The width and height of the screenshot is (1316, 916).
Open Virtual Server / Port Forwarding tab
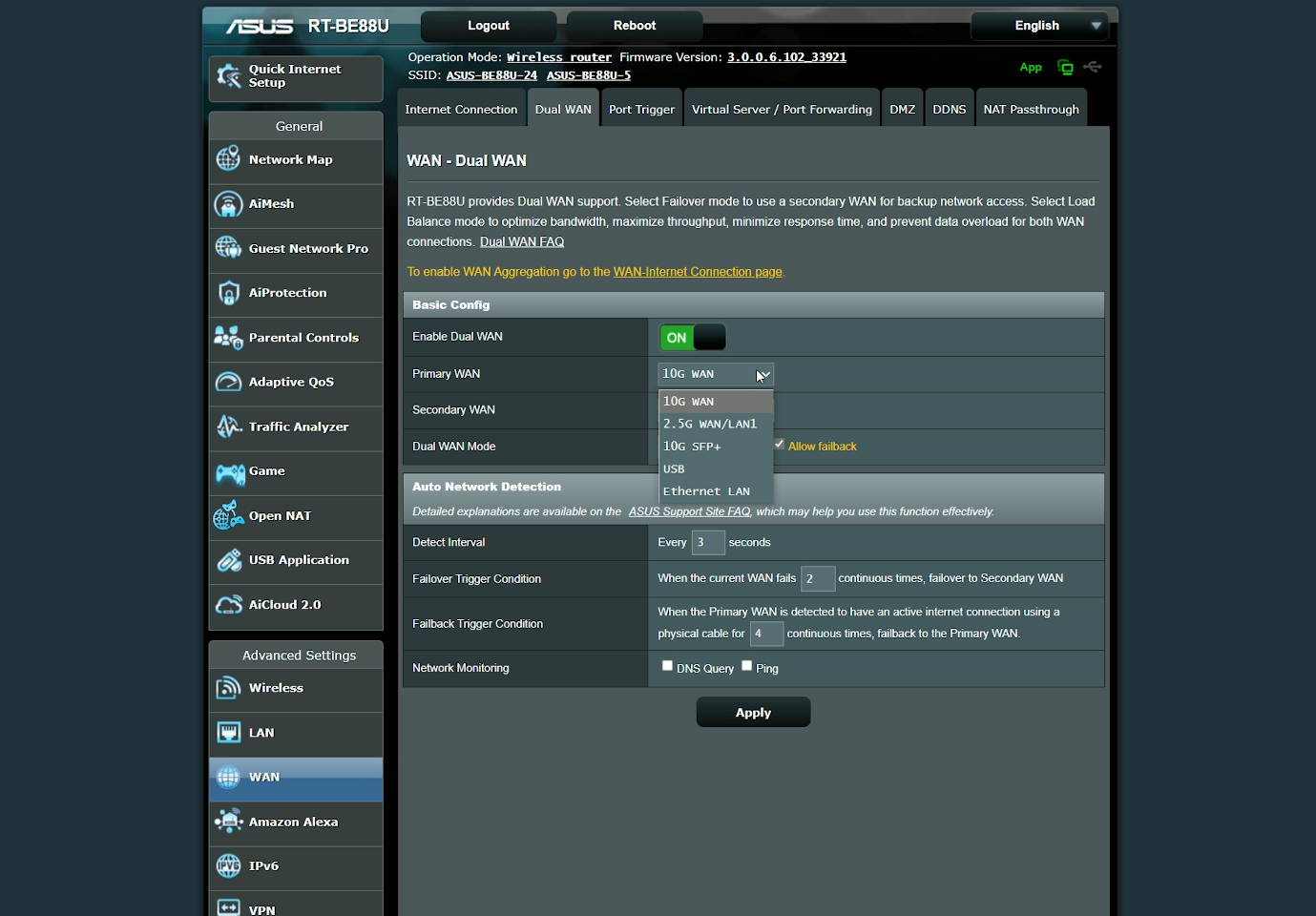(x=782, y=109)
